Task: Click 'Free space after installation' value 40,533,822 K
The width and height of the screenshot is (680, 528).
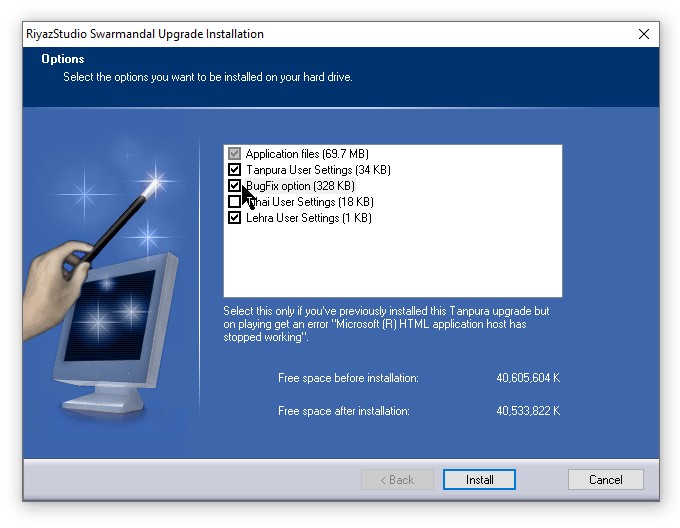Action: (x=528, y=411)
